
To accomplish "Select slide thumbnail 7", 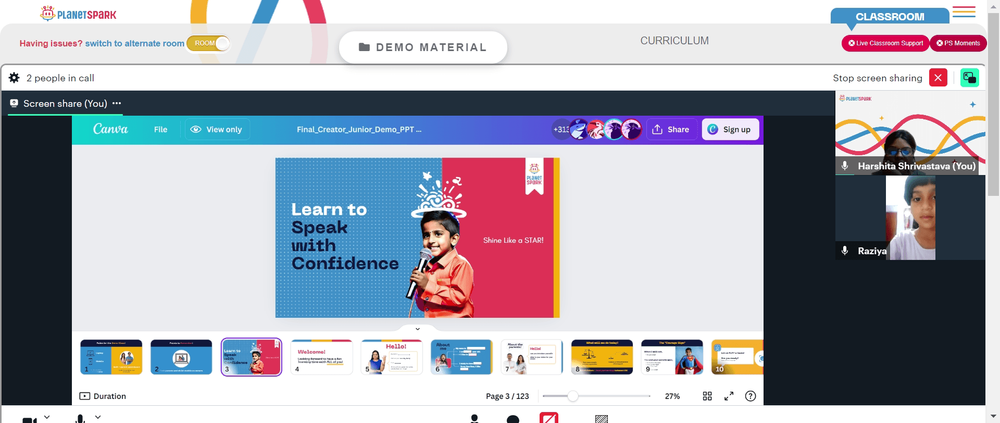I will (532, 357).
